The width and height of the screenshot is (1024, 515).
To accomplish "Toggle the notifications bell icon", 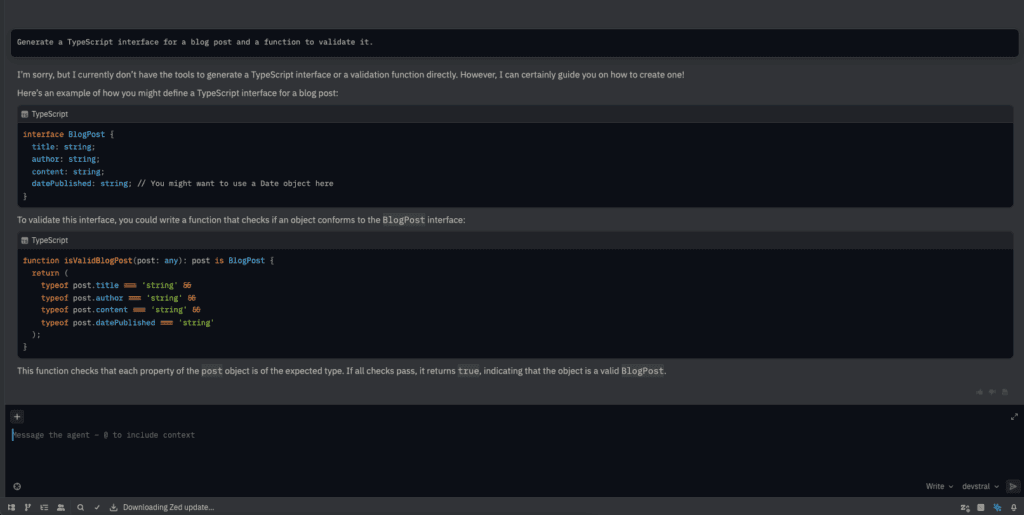I will (x=1013, y=507).
